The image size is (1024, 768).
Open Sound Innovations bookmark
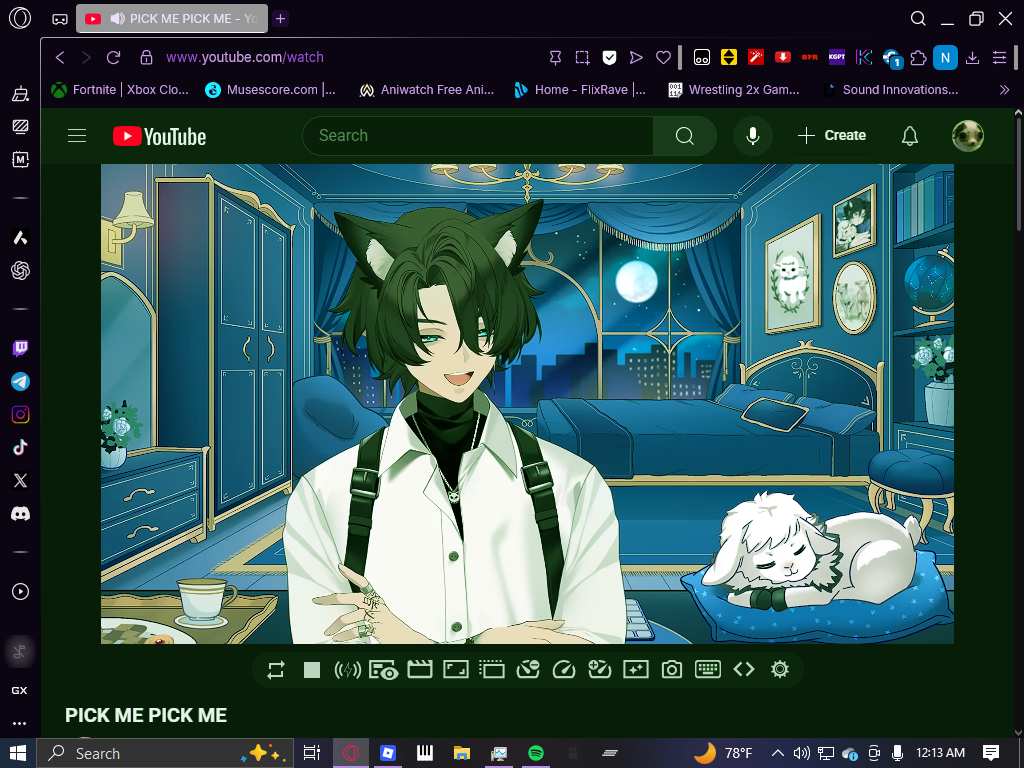click(x=889, y=90)
